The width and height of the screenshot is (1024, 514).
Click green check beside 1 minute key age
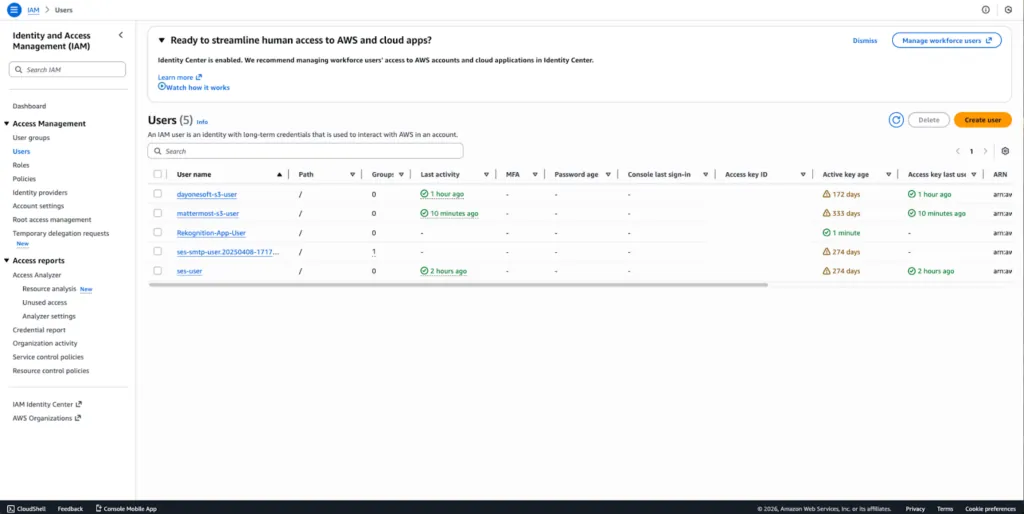pyautogui.click(x=826, y=233)
